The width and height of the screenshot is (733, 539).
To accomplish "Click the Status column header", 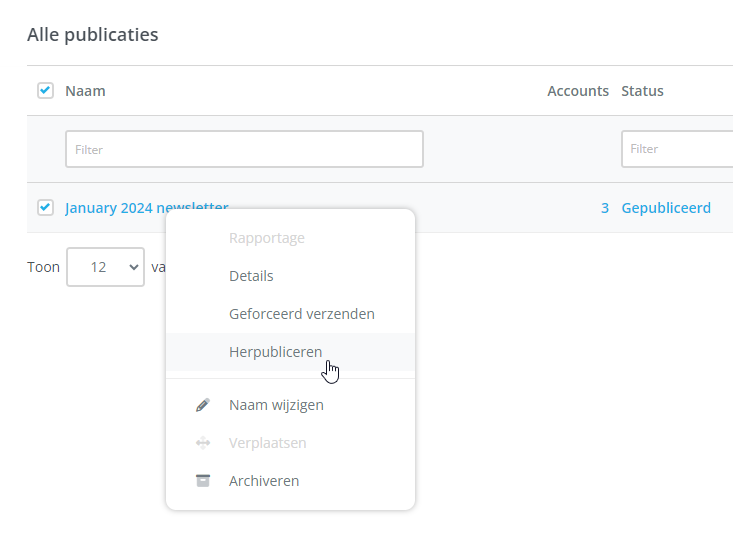I will click(x=642, y=91).
